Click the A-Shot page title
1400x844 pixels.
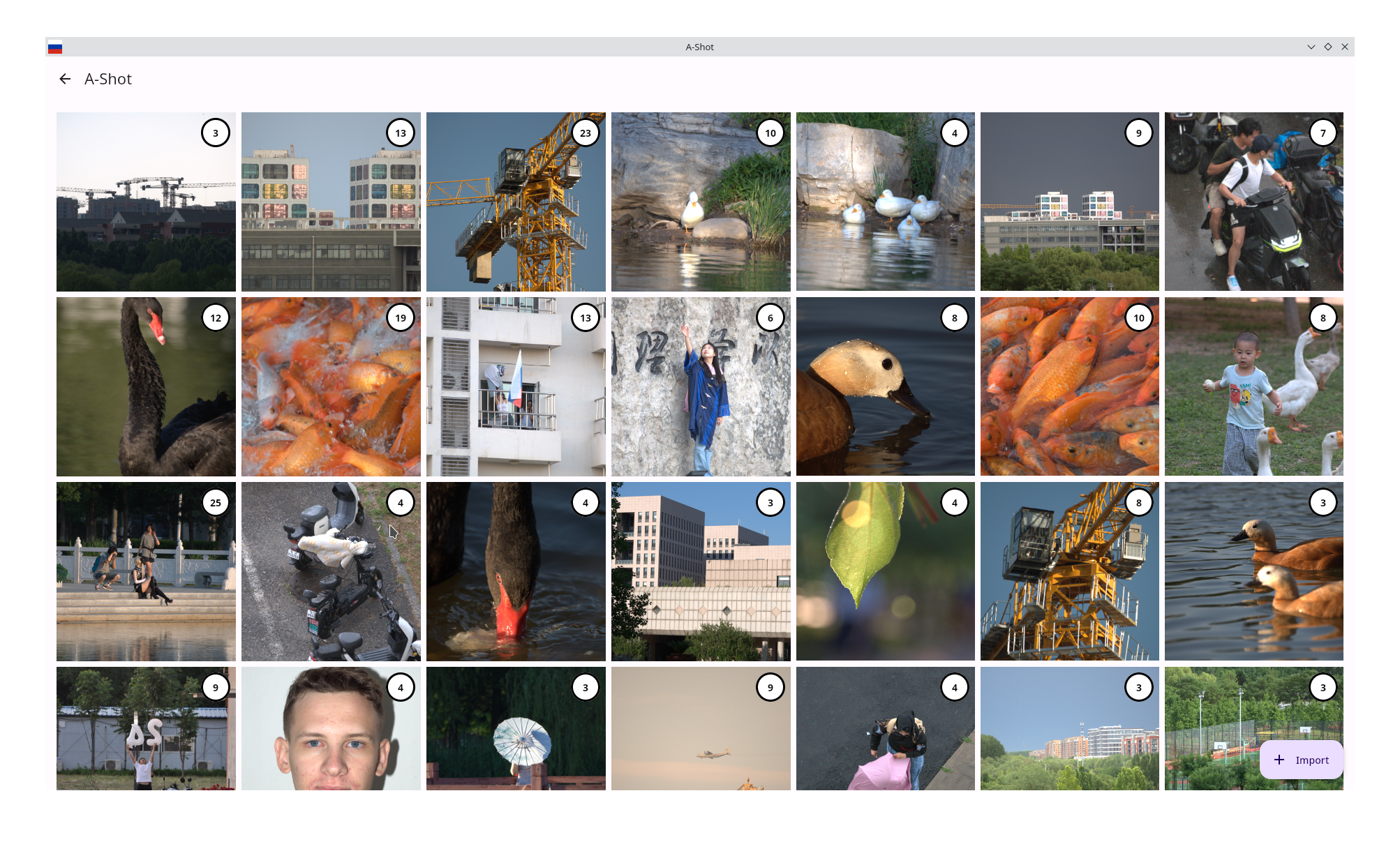point(108,79)
